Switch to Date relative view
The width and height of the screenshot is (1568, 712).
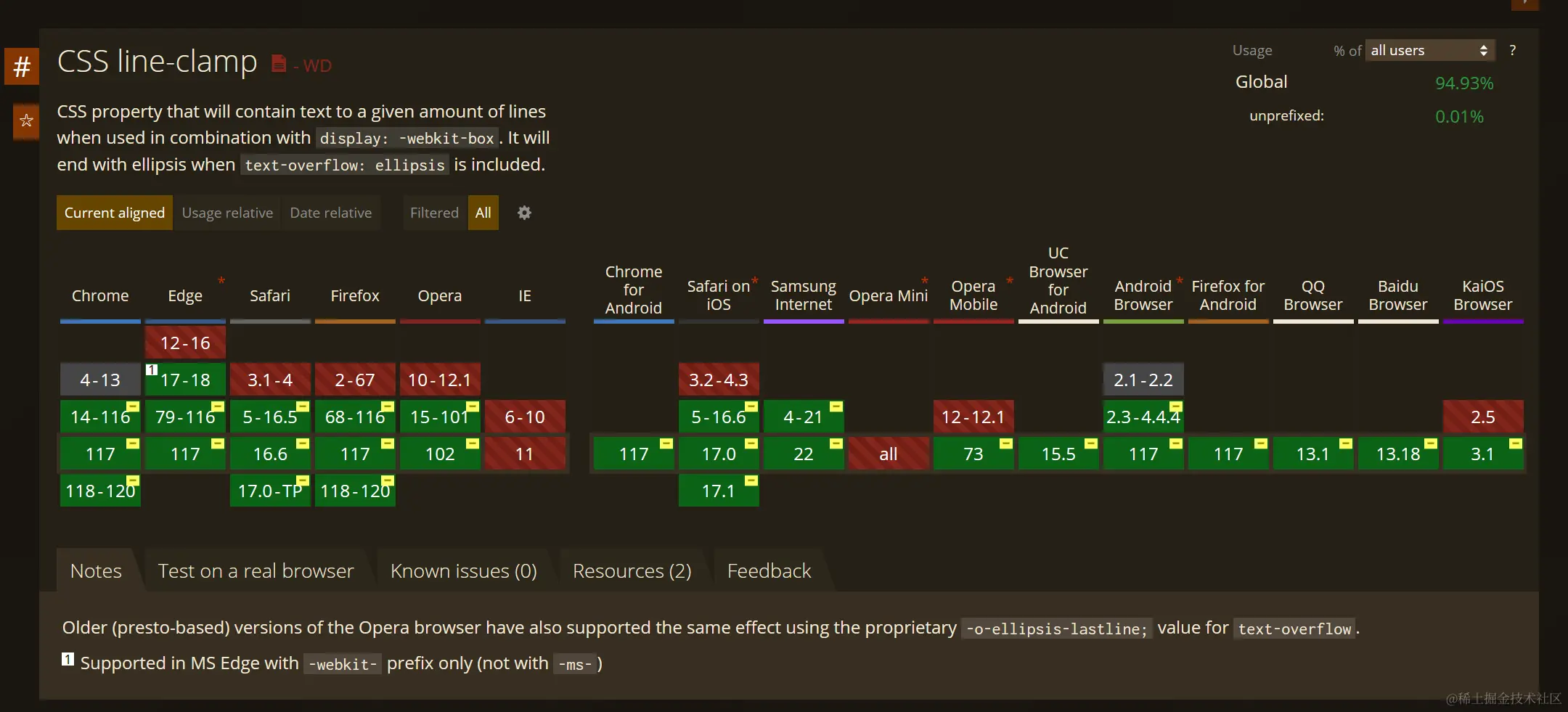331,213
